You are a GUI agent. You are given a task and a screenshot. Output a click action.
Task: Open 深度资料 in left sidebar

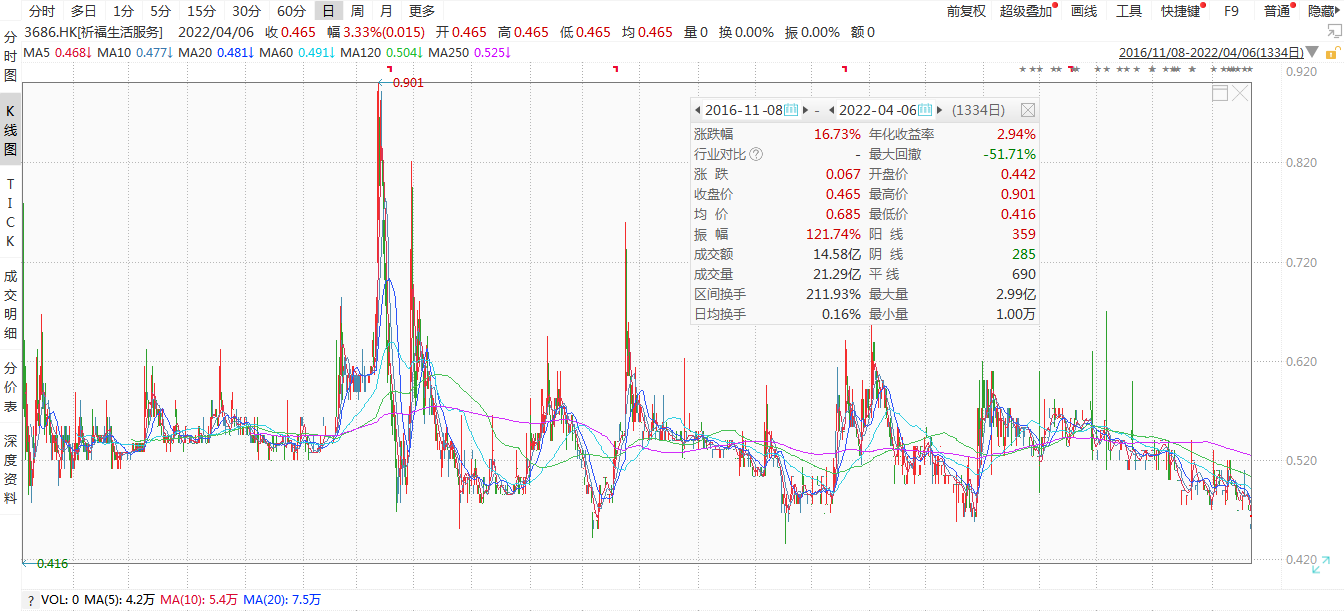10,469
